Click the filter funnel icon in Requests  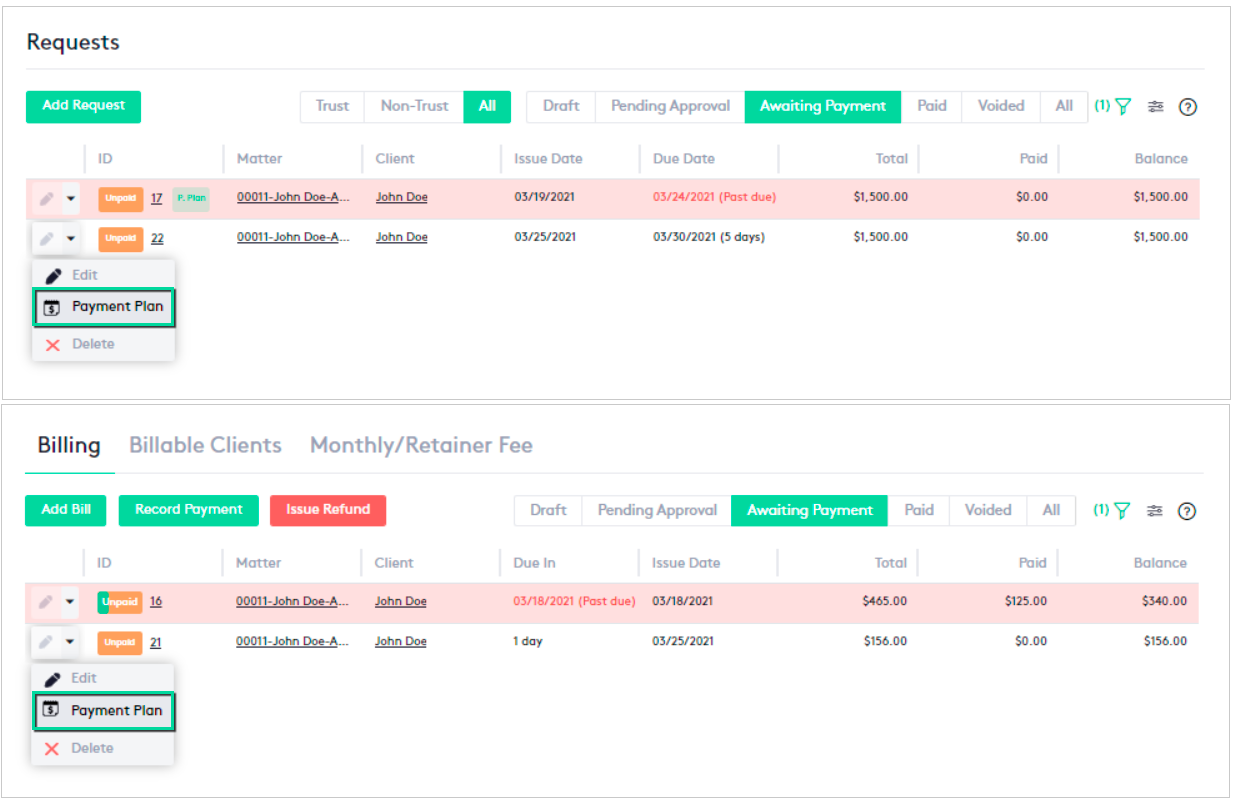click(x=1123, y=107)
